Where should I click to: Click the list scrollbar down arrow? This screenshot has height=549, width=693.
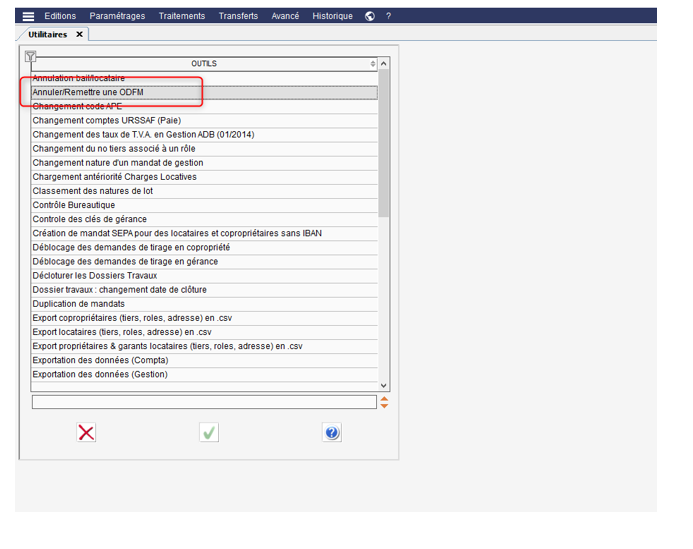pos(384,385)
